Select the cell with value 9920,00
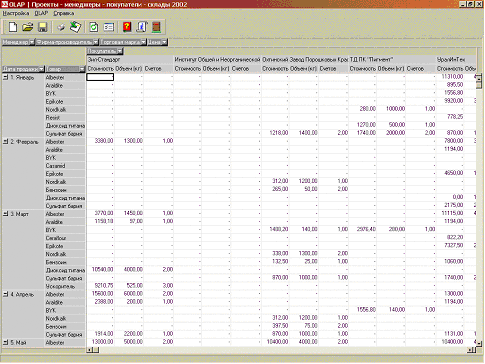Screen dimensions: 485x364 450,101
